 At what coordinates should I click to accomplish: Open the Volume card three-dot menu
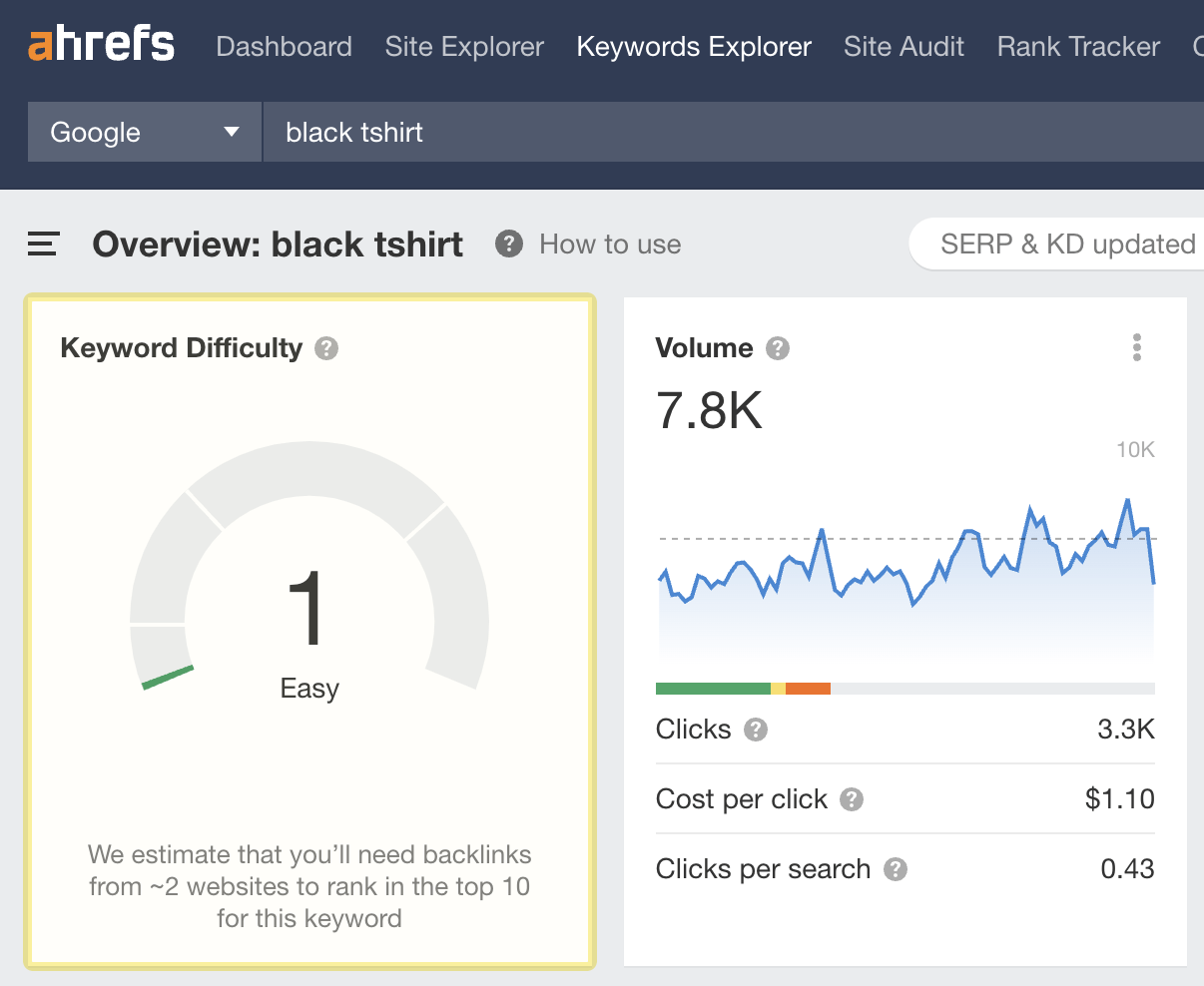[x=1136, y=347]
